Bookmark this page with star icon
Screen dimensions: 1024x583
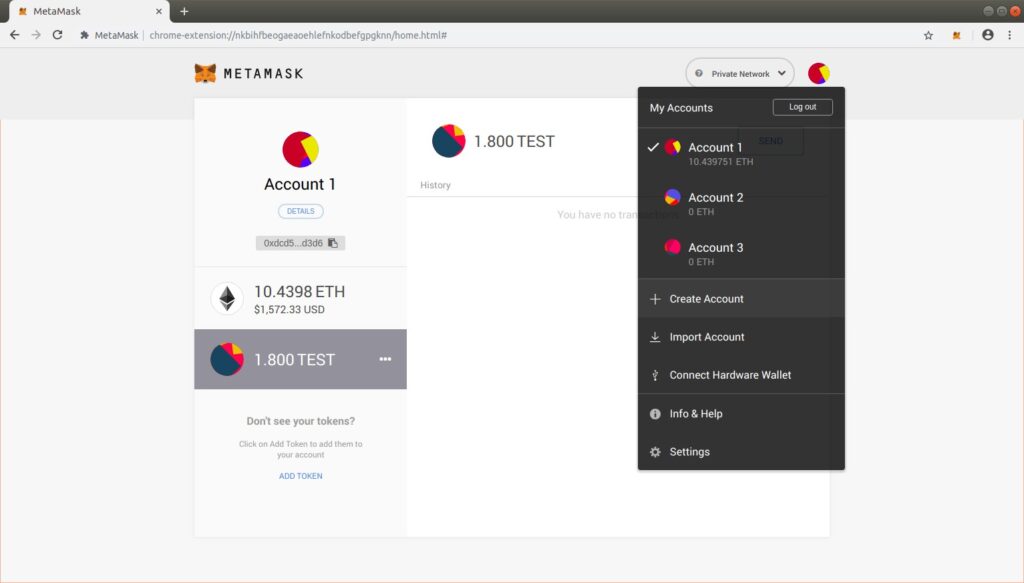click(x=928, y=35)
